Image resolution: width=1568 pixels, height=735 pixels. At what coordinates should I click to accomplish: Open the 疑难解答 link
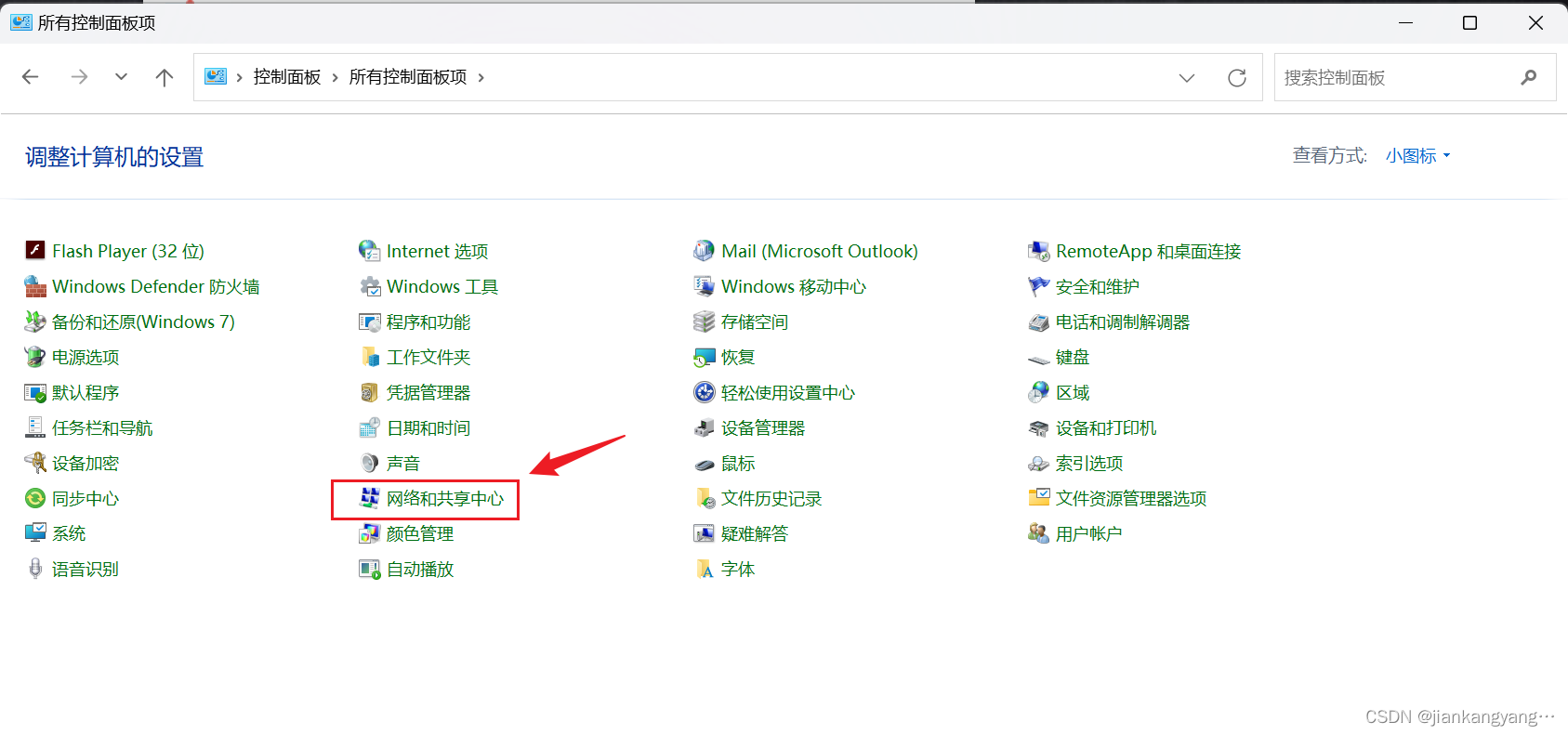[755, 533]
